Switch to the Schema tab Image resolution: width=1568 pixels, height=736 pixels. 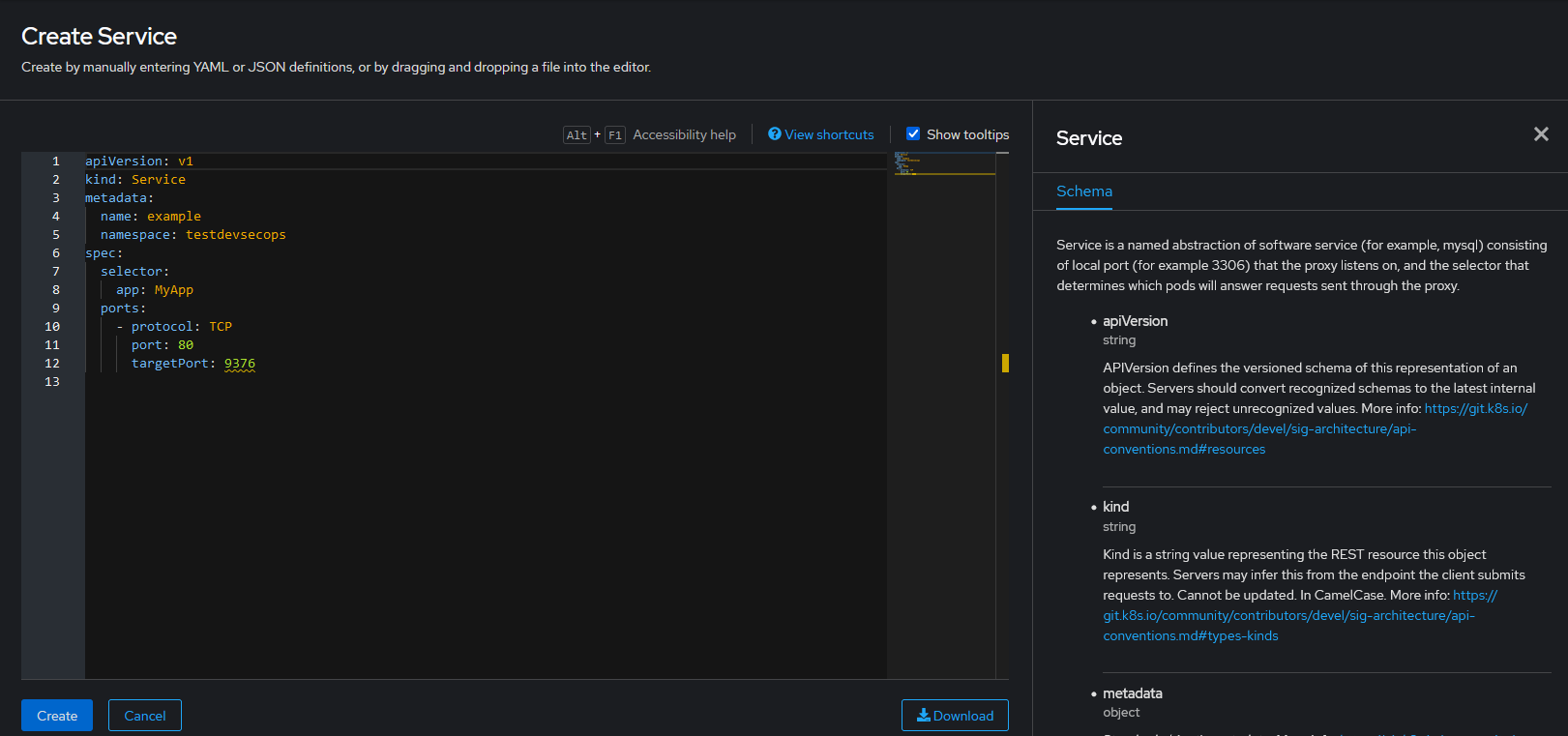(x=1084, y=191)
